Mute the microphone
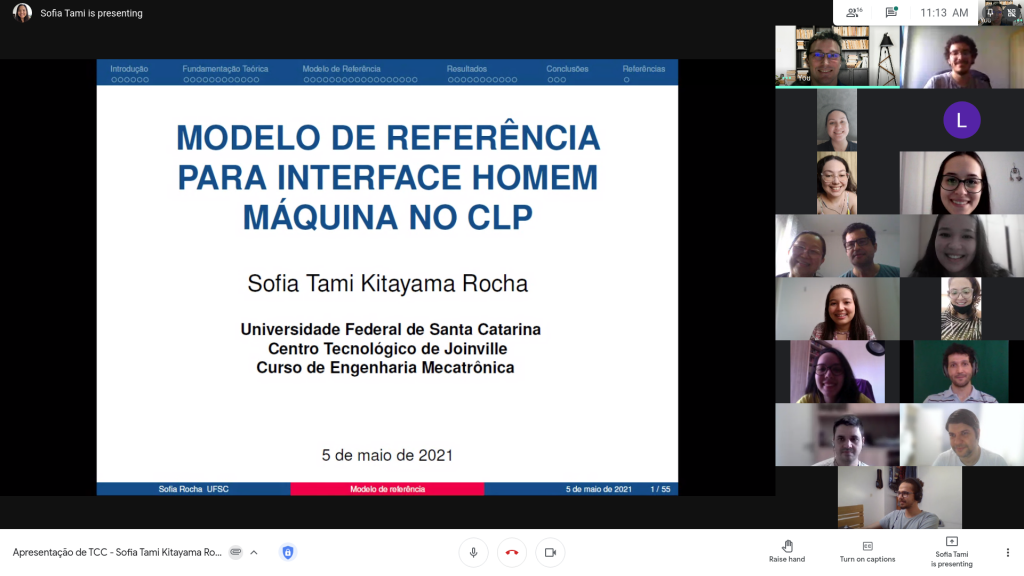1024x576 pixels. (x=473, y=552)
